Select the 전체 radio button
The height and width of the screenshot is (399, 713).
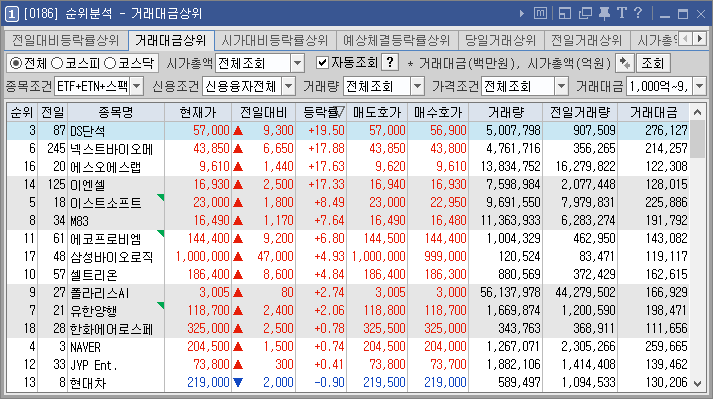point(15,63)
